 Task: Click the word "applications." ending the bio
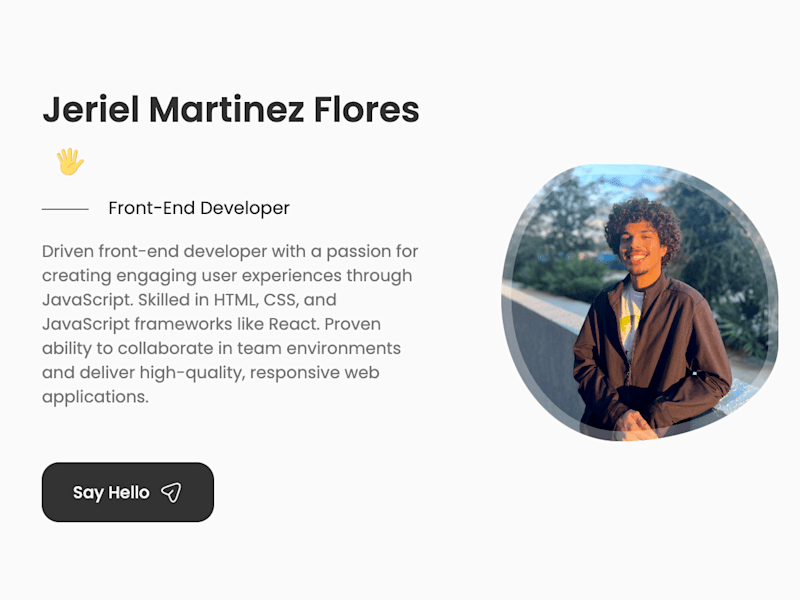(x=95, y=397)
